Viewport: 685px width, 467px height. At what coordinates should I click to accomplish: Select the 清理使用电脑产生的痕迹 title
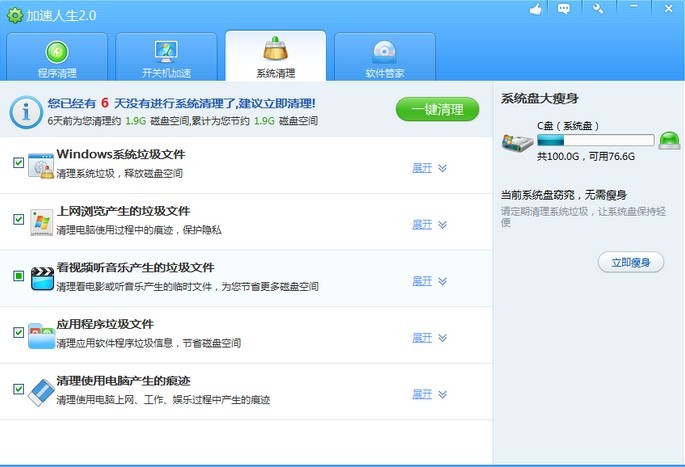pyautogui.click(x=123, y=381)
